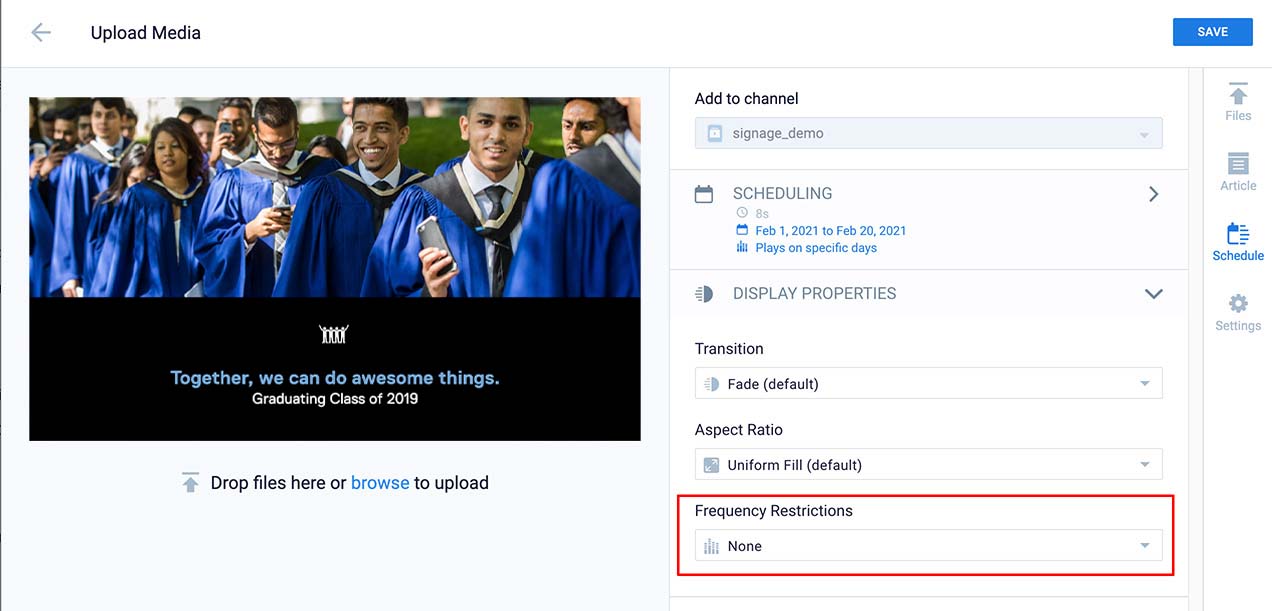The width and height of the screenshot is (1272, 611).
Task: Open the Aspect Ratio dropdown
Action: [928, 465]
